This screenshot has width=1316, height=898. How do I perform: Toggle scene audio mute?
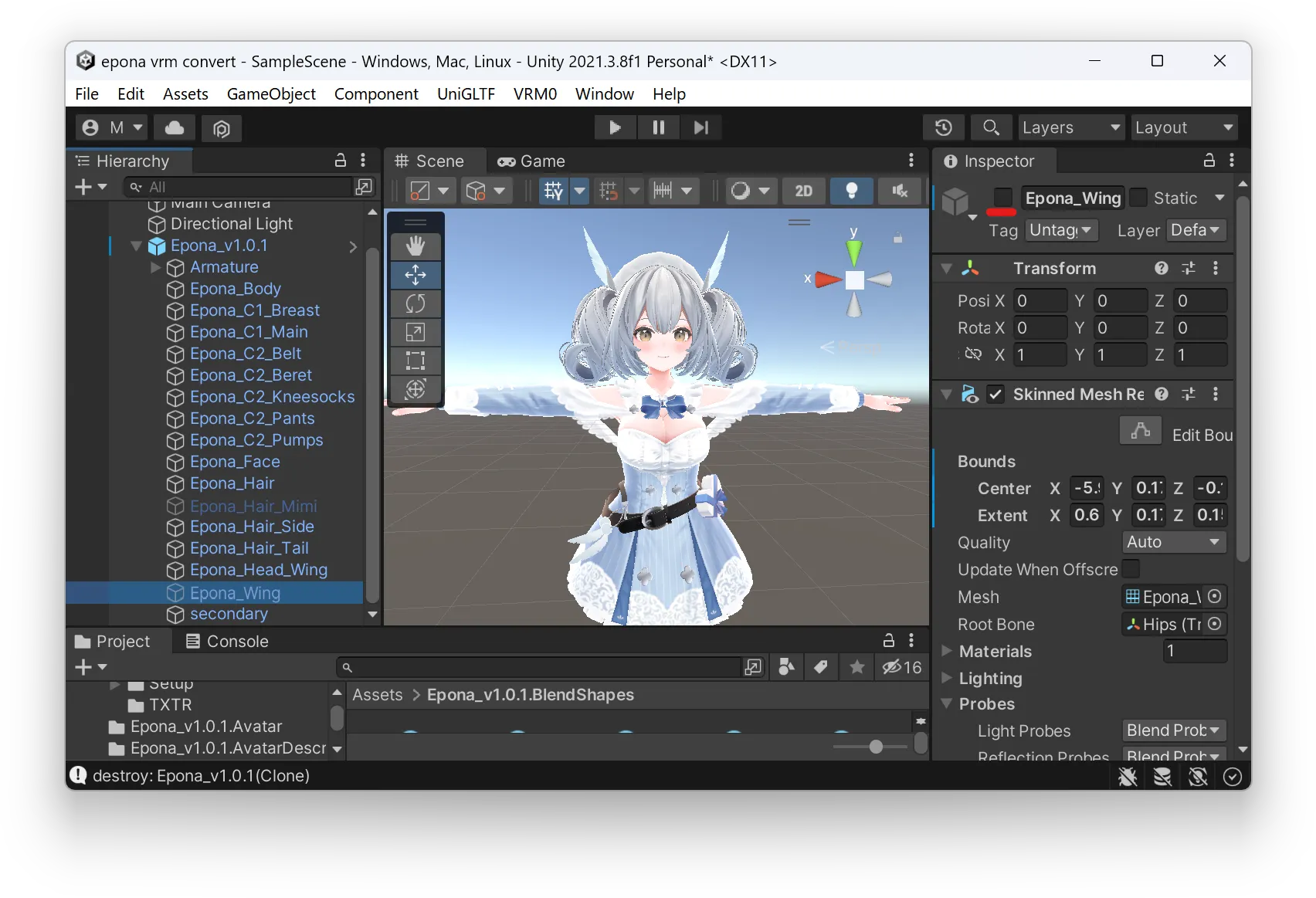900,191
